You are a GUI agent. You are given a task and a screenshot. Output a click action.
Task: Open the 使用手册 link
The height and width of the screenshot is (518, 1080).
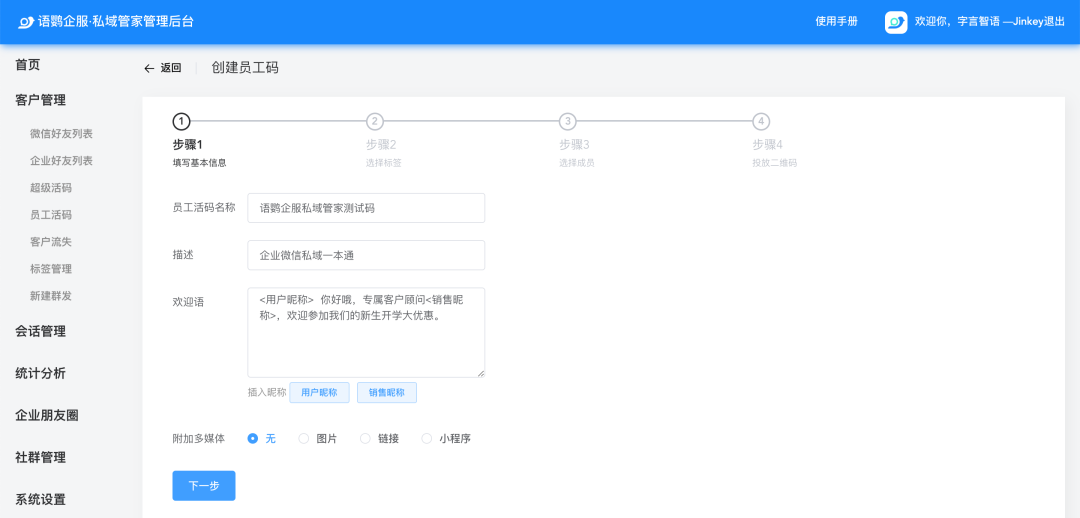click(x=836, y=22)
